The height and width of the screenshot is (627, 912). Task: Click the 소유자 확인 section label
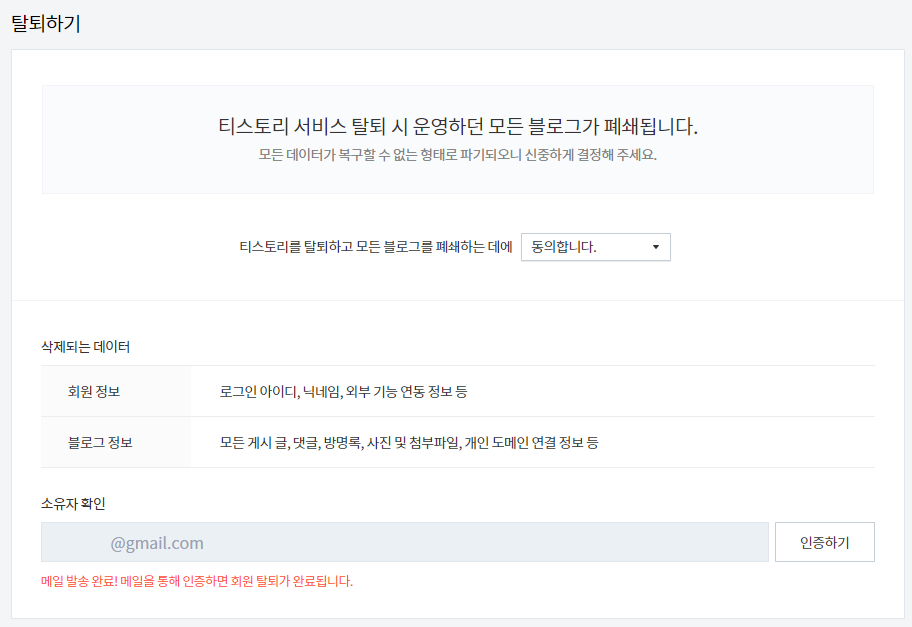pyautogui.click(x=73, y=503)
